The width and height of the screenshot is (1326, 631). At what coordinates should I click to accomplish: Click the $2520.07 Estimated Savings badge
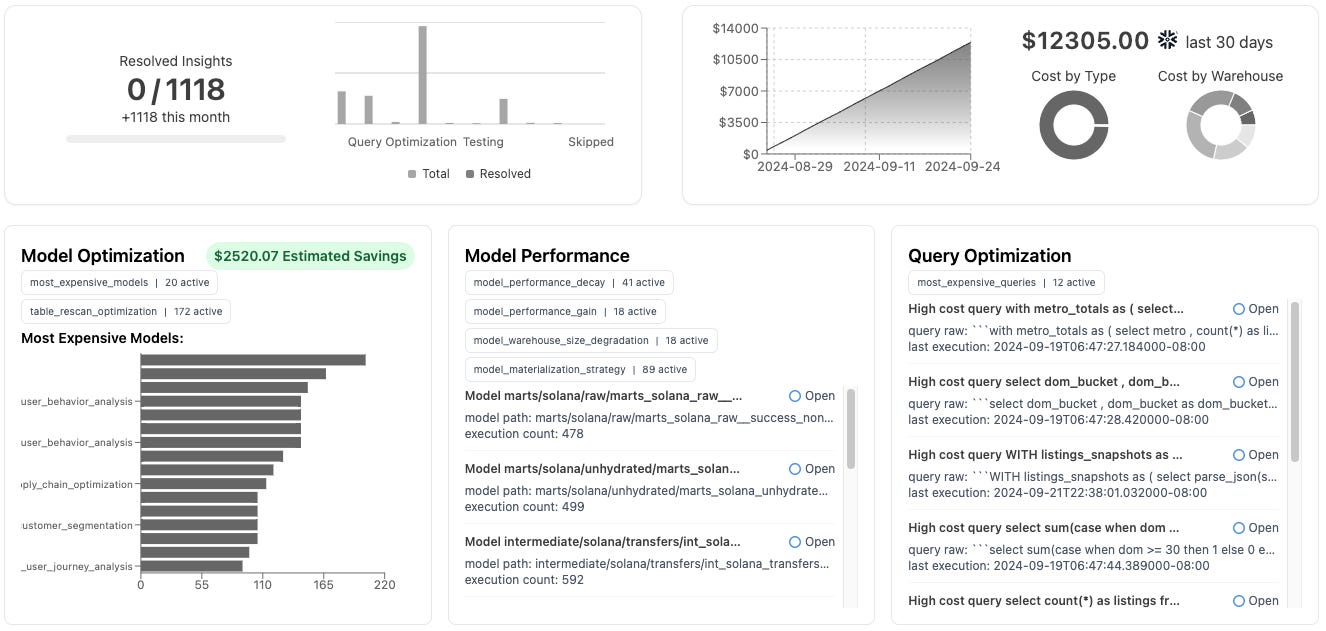coord(310,256)
